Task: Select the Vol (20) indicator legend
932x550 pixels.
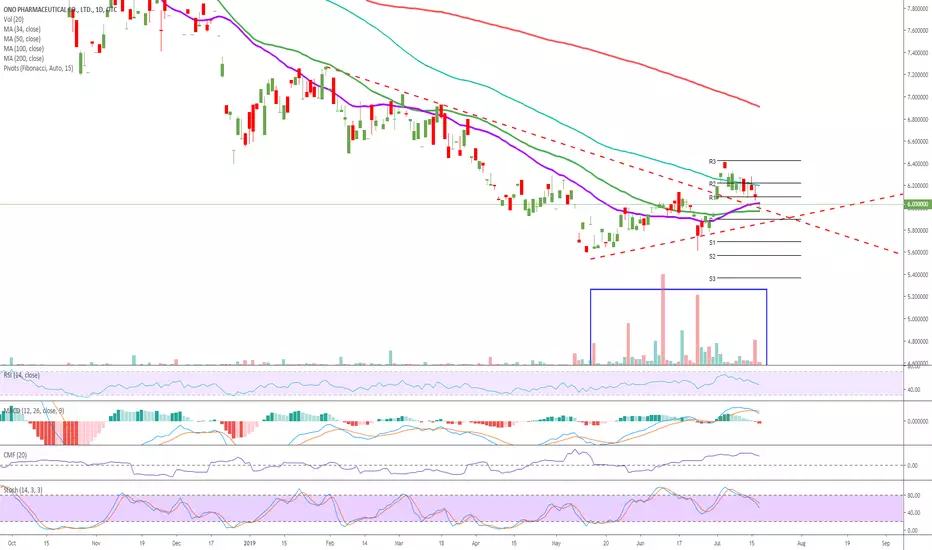Action: [x=14, y=20]
